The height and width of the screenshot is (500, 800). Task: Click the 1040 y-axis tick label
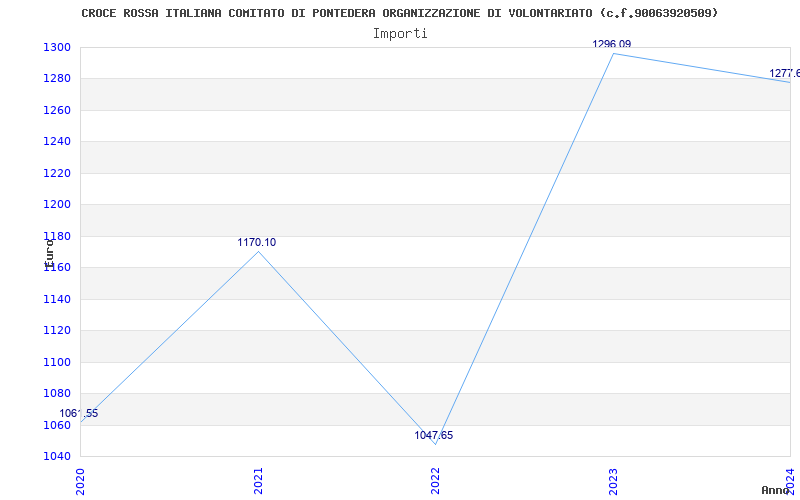56,456
